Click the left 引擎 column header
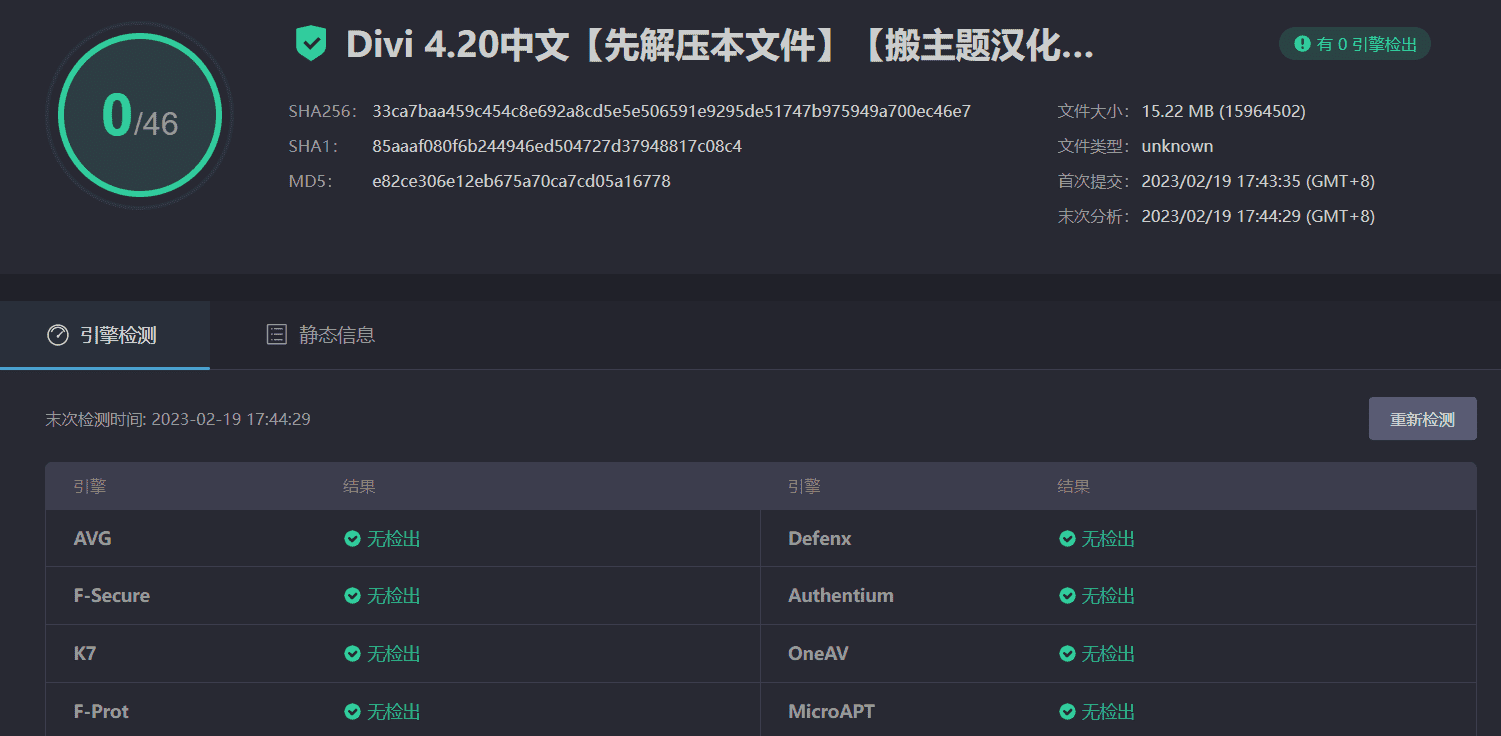The width and height of the screenshot is (1501, 736). pyautogui.click(x=90, y=487)
